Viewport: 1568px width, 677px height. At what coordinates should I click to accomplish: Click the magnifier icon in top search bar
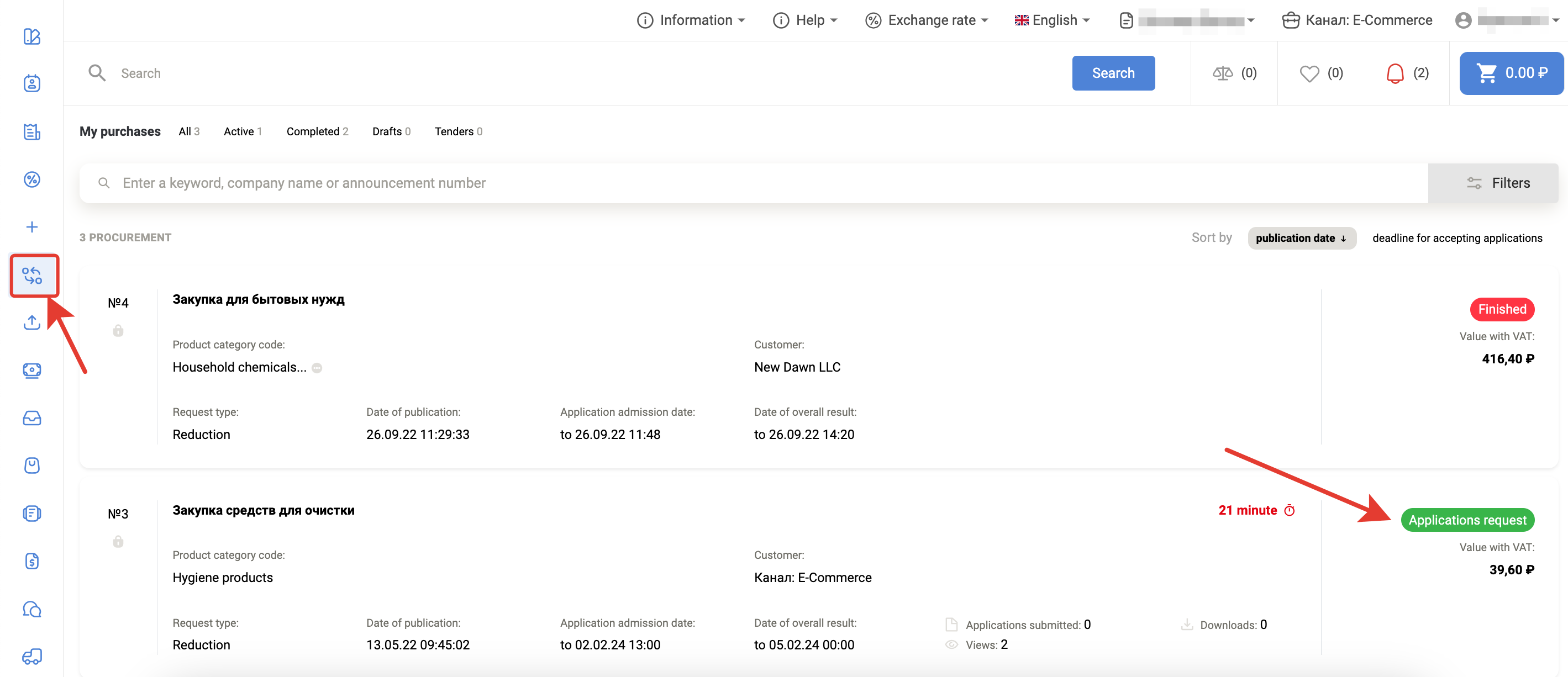(97, 73)
